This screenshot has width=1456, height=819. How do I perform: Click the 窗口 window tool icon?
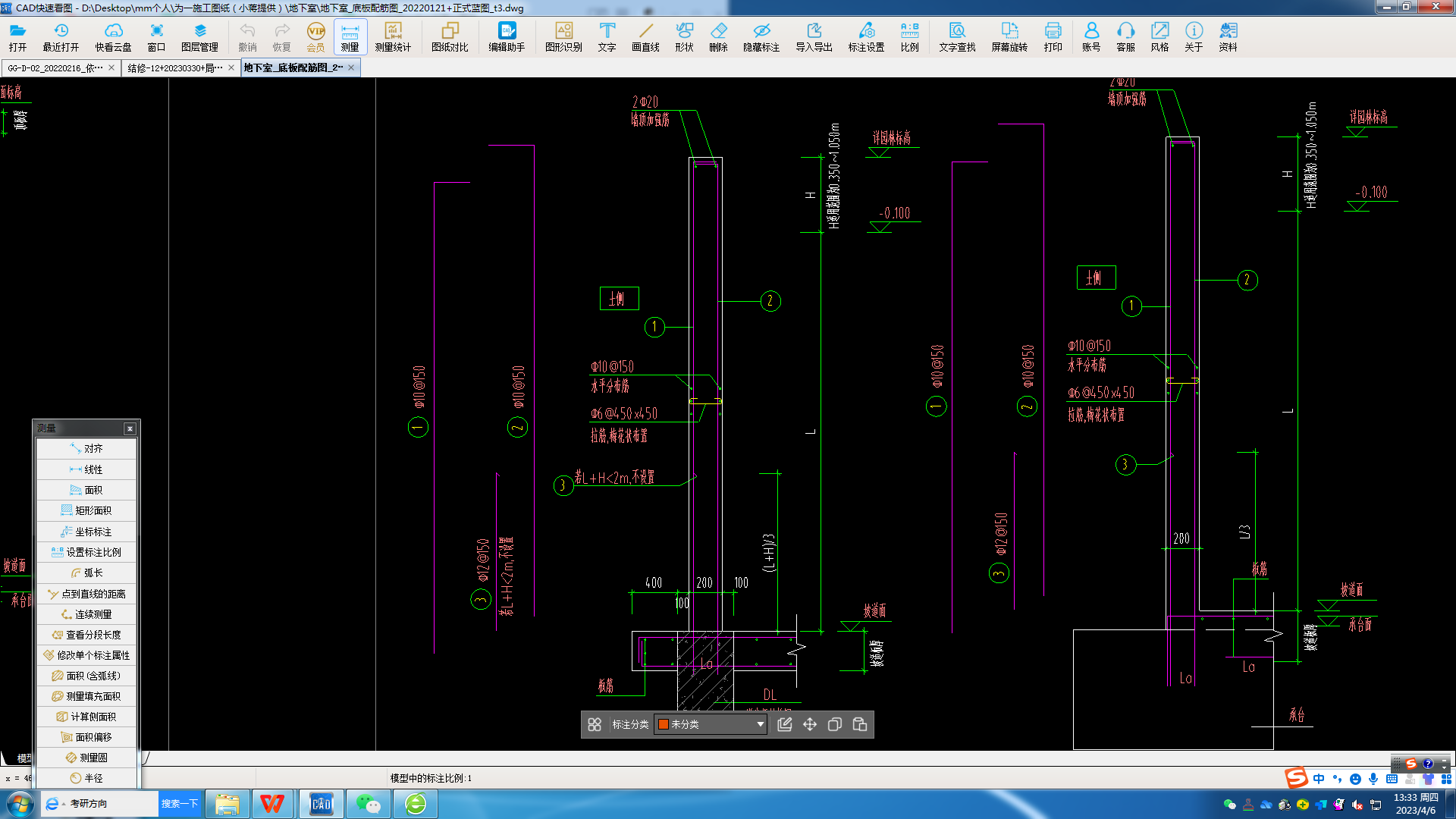click(x=156, y=36)
